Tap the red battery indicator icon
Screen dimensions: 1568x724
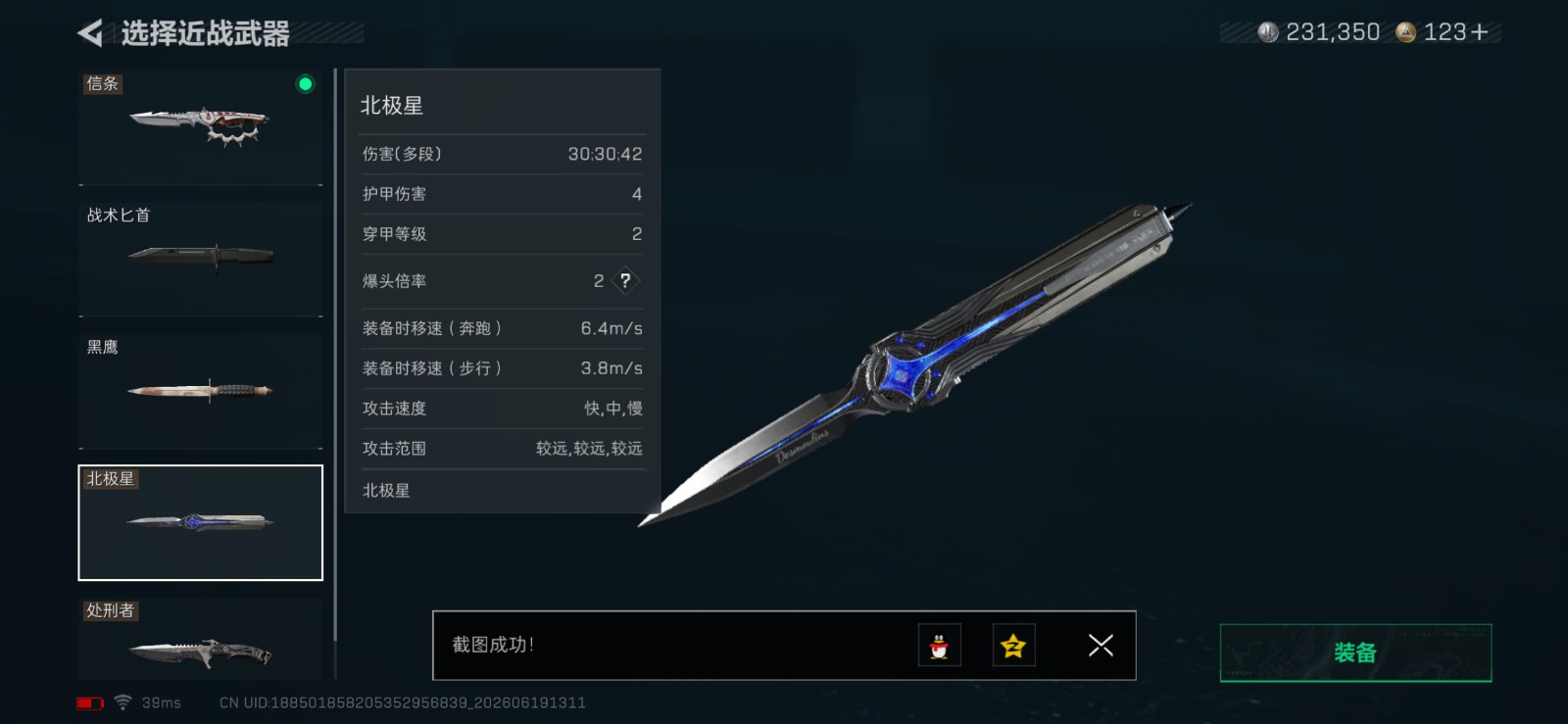coord(90,703)
